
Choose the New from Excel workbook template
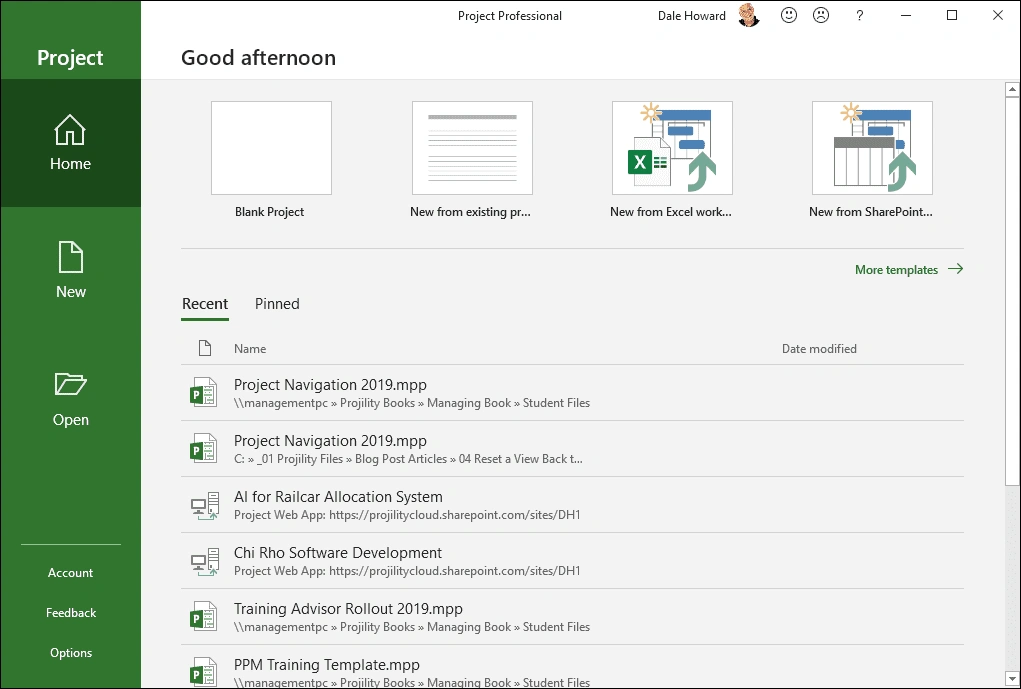coord(672,148)
